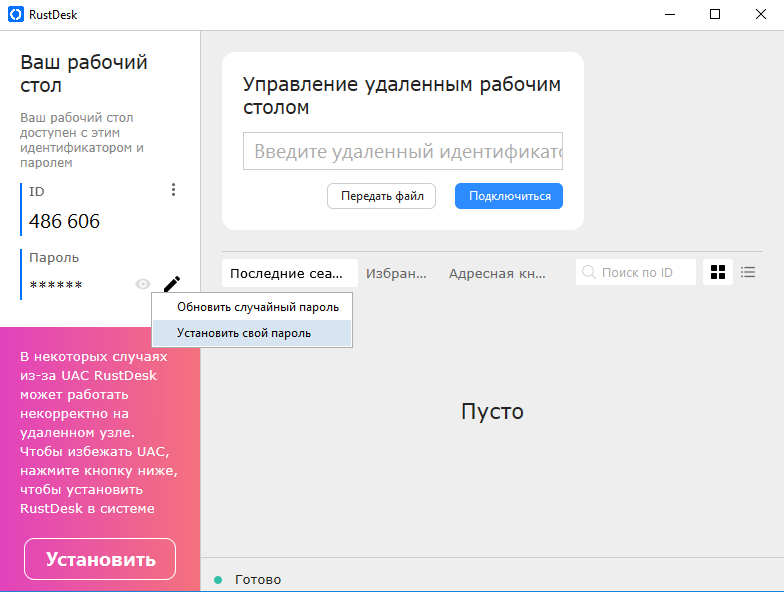Open the three-dot menu next to ID

click(173, 190)
